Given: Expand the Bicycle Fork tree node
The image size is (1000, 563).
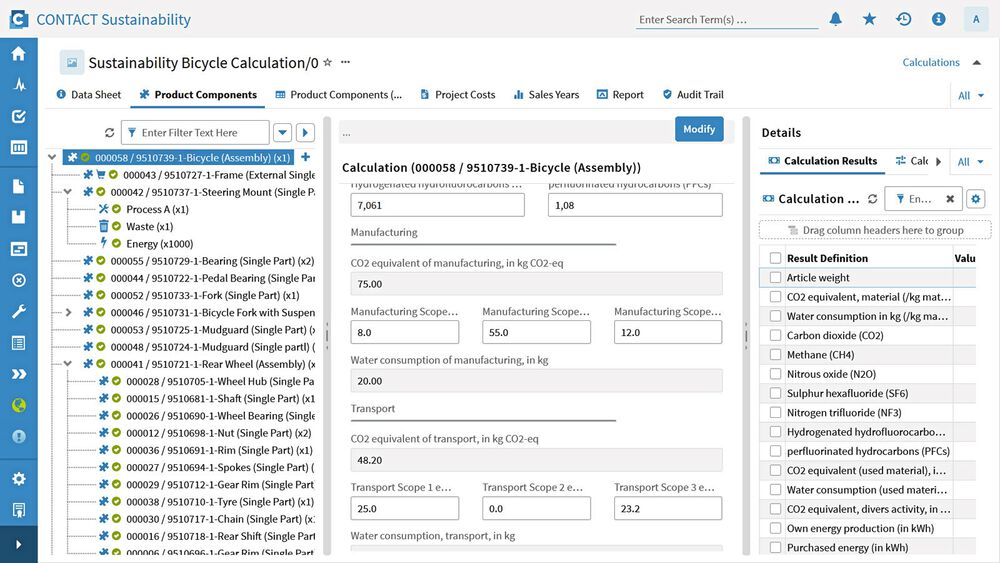Looking at the screenshot, I should [68, 313].
